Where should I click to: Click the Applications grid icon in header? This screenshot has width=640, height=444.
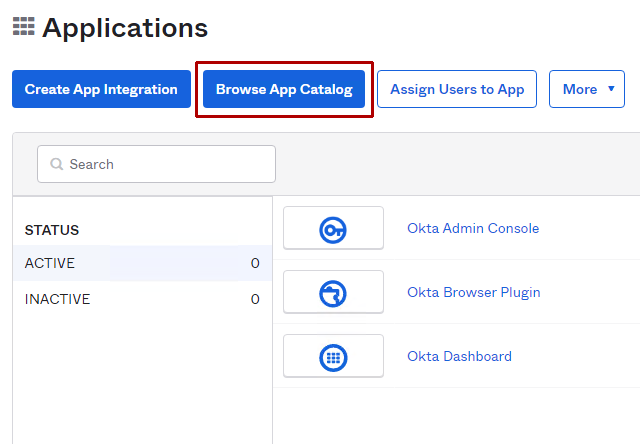(23, 27)
